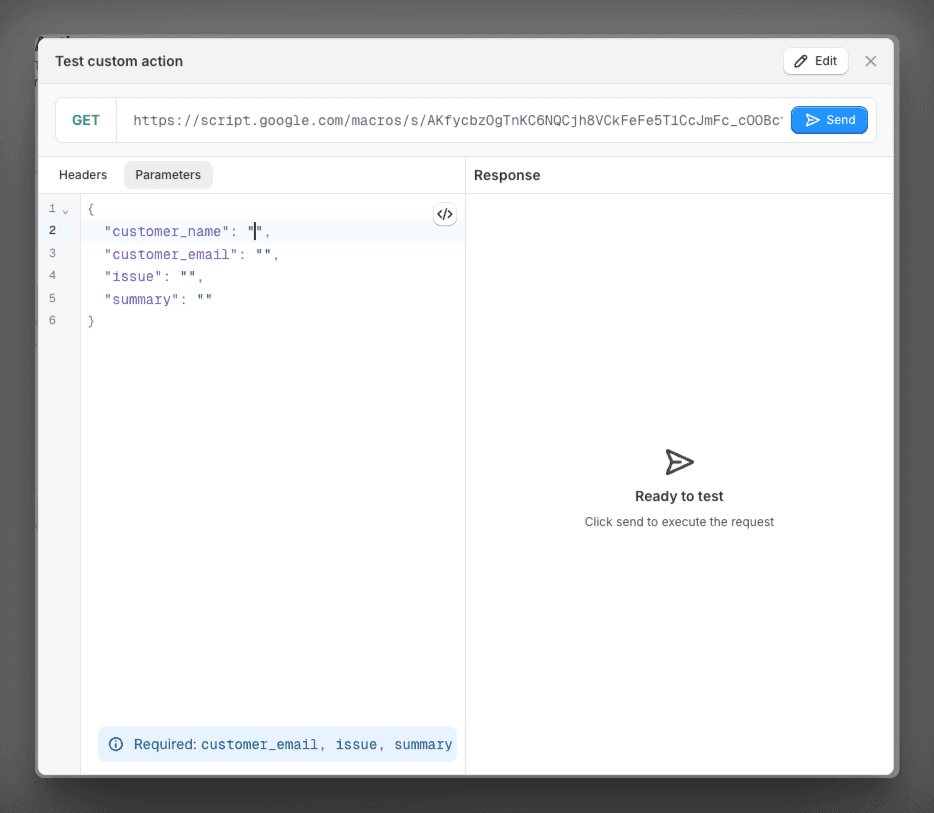Toggle the code format icon in editor
Viewport: 934px width, 813px height.
444,214
